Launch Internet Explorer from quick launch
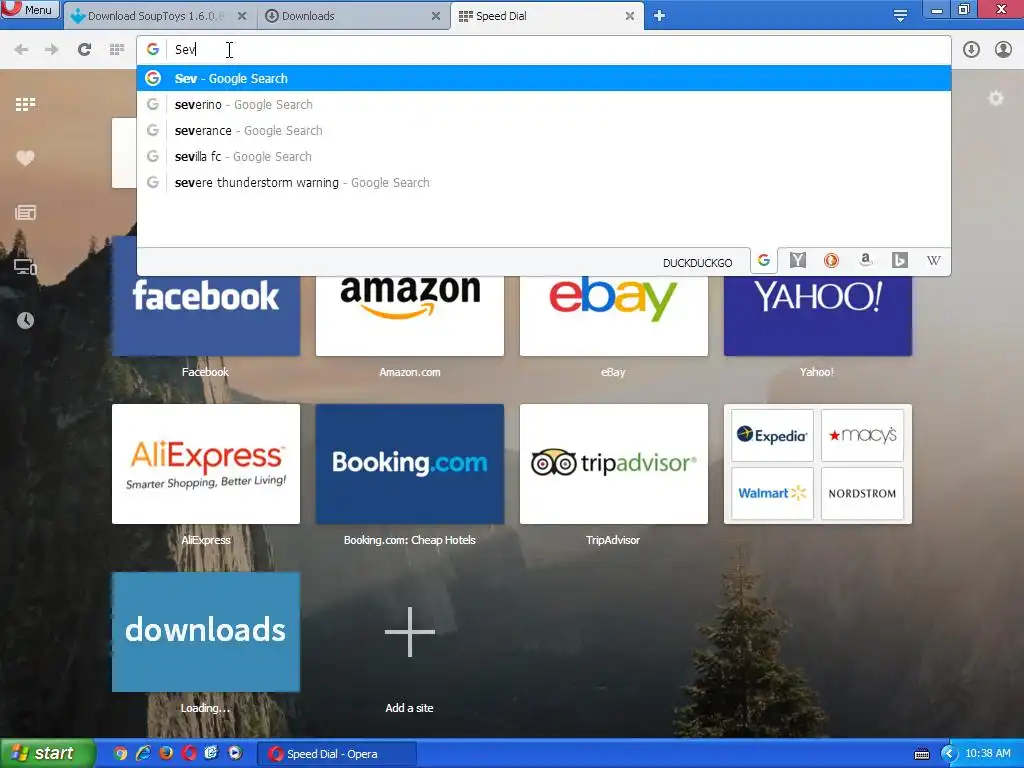The image size is (1024, 768). point(143,754)
